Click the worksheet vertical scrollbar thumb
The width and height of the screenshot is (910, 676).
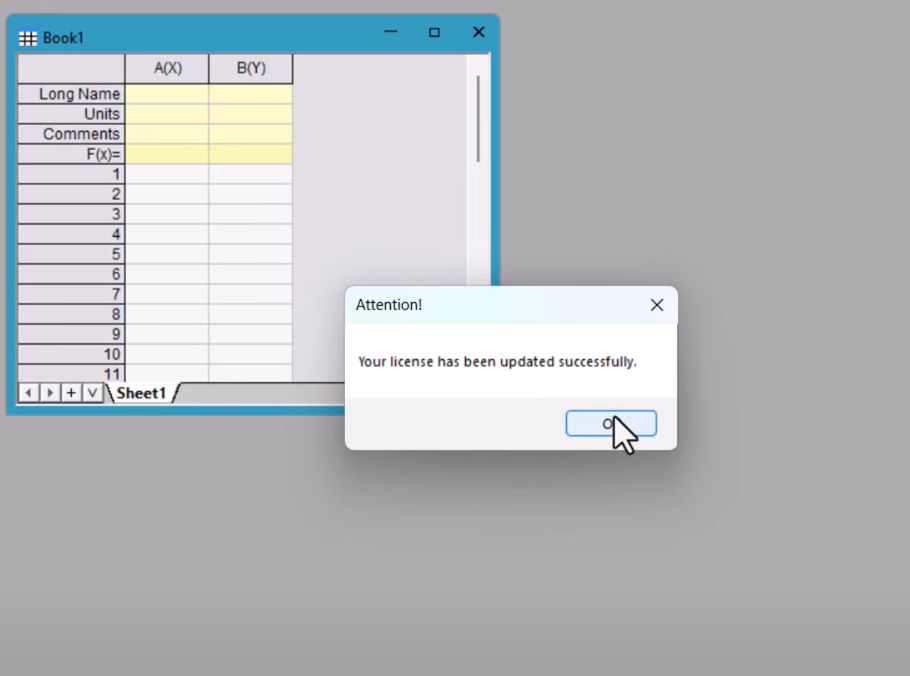(x=478, y=118)
